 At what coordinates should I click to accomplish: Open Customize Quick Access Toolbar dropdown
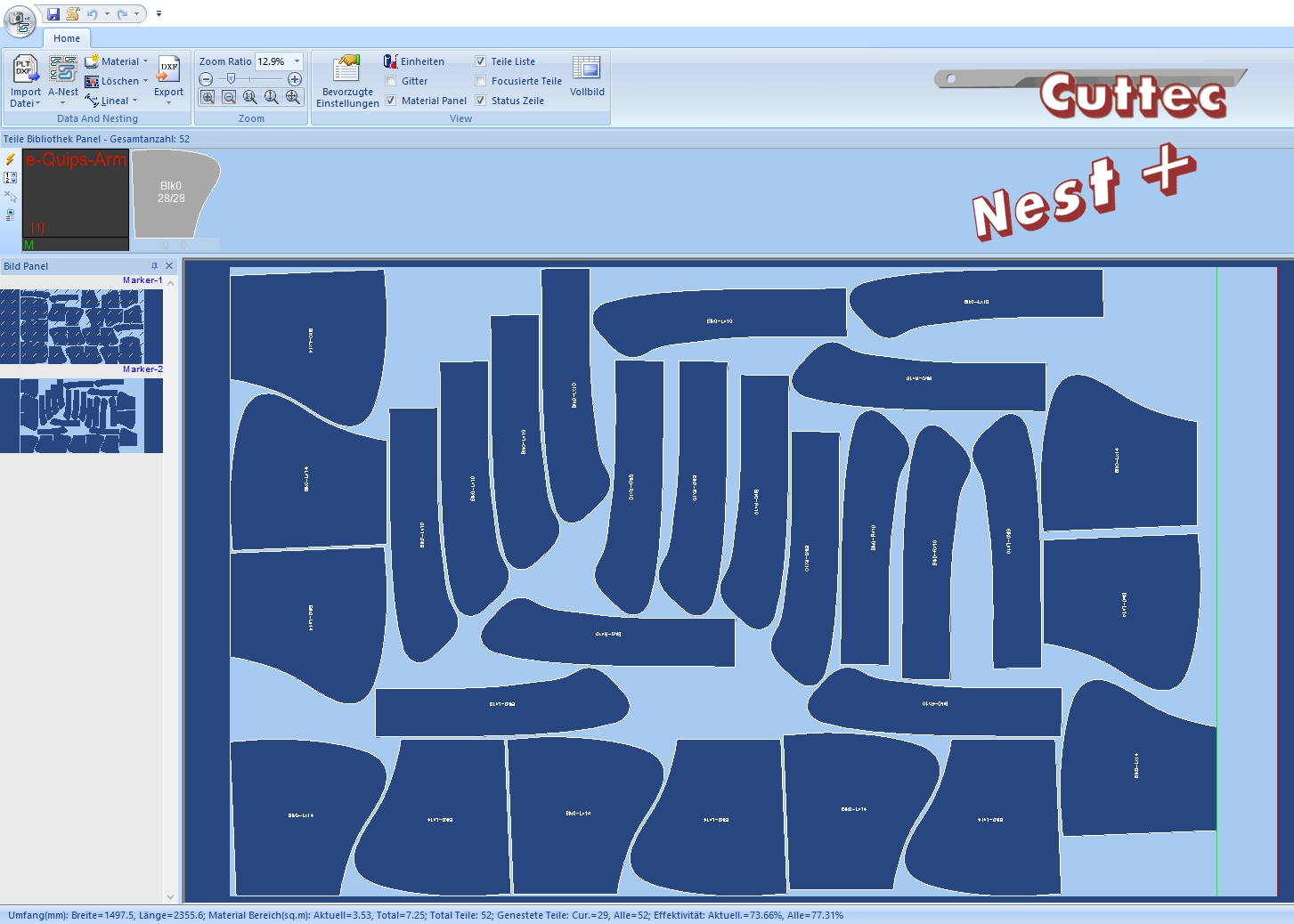pyautogui.click(x=159, y=13)
